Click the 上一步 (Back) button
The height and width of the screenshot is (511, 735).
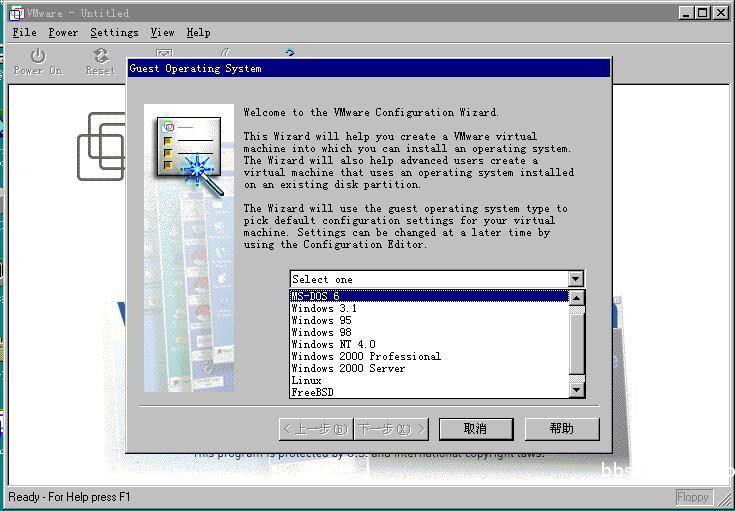coord(316,428)
